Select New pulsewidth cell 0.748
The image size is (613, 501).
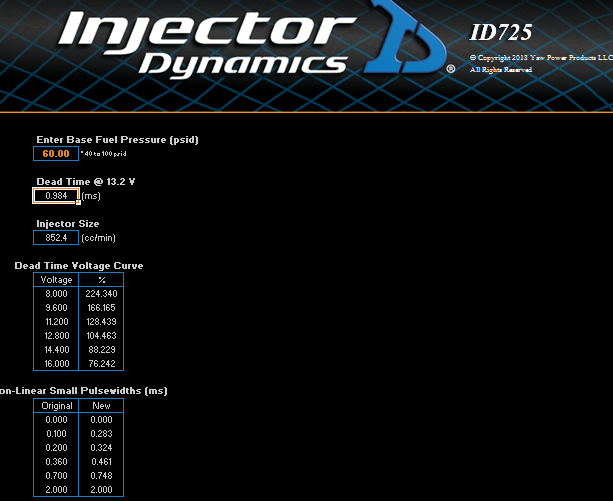101,476
